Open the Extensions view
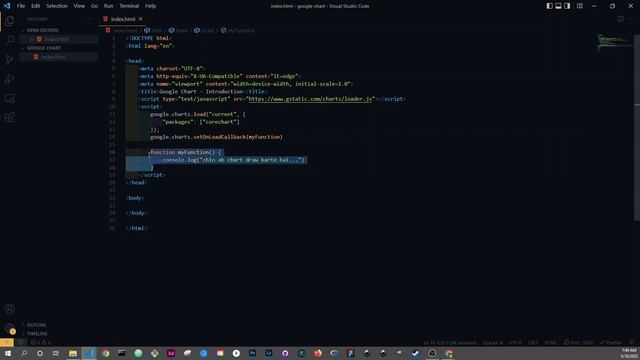The image size is (640, 360). 10,118
